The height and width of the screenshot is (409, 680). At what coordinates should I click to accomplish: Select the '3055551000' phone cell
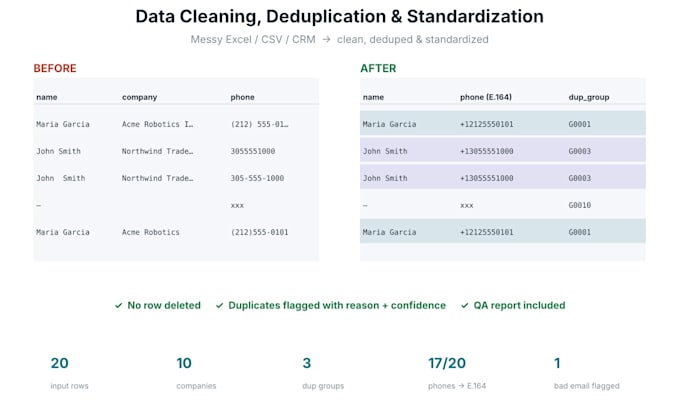click(253, 151)
